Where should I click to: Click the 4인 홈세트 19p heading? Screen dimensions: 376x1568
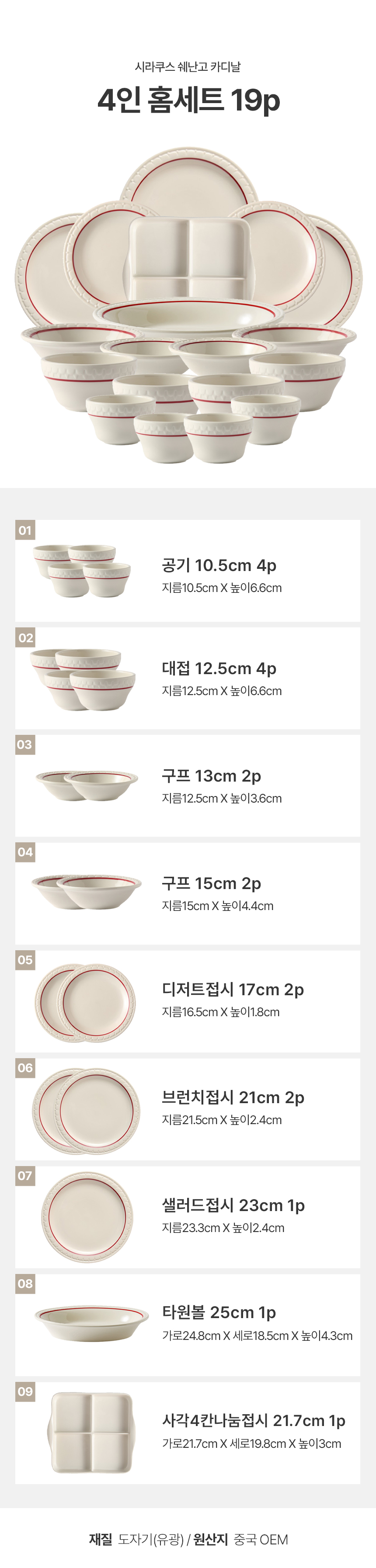point(188,100)
